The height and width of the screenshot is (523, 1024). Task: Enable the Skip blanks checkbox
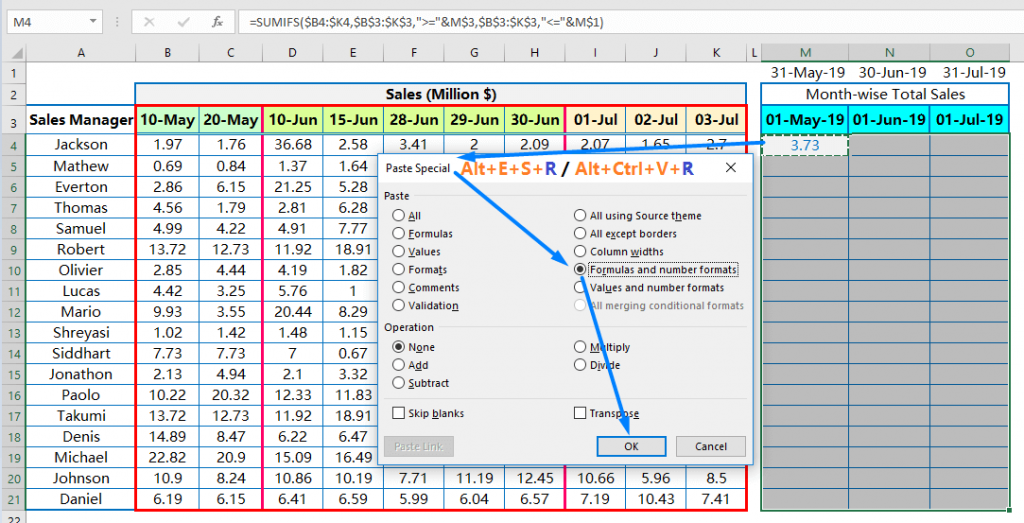400,413
